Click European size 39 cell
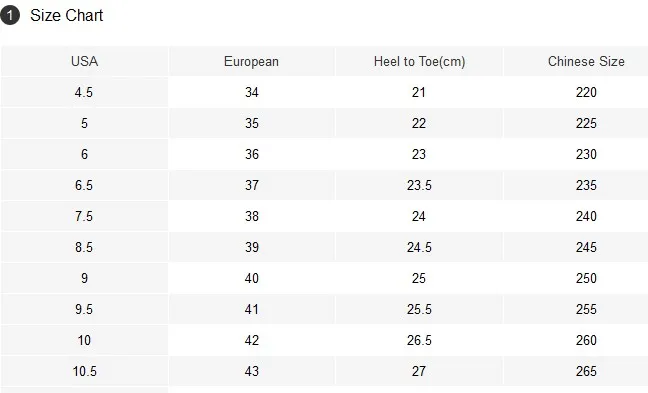The height and width of the screenshot is (393, 648). click(252, 247)
